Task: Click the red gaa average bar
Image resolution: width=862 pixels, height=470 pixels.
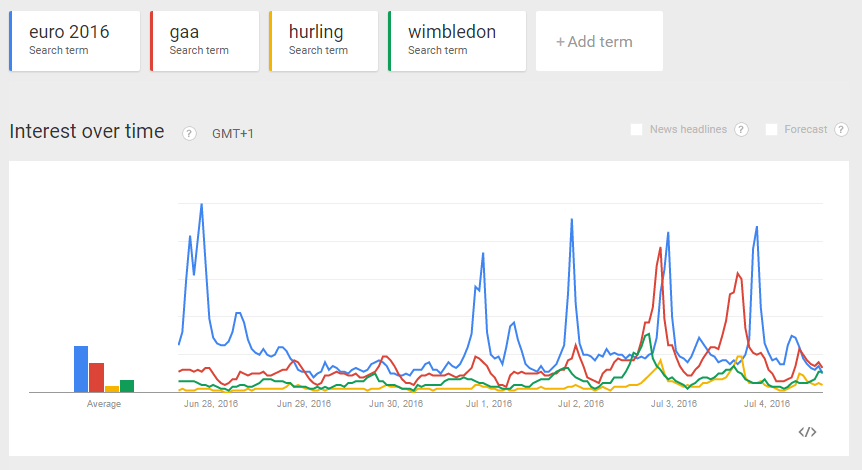Action: pos(96,377)
